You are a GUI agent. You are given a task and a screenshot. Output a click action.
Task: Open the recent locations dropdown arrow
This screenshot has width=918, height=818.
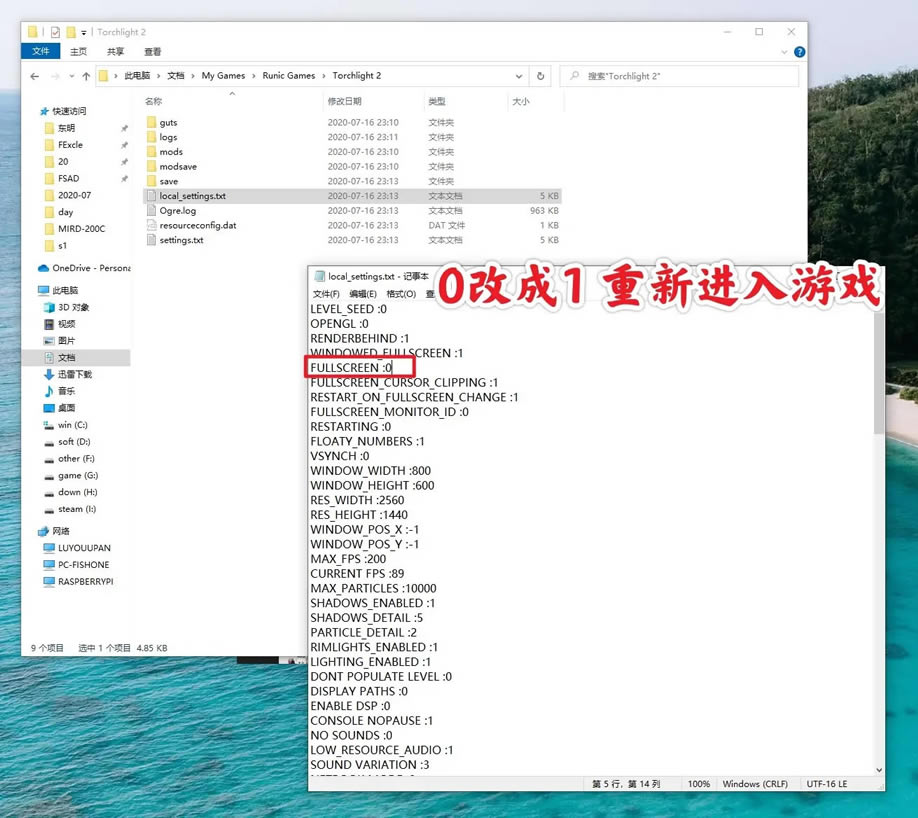[x=71, y=76]
